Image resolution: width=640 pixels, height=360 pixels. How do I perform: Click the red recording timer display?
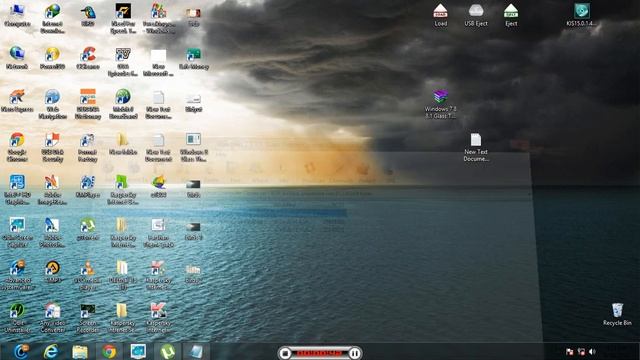tap(320, 353)
